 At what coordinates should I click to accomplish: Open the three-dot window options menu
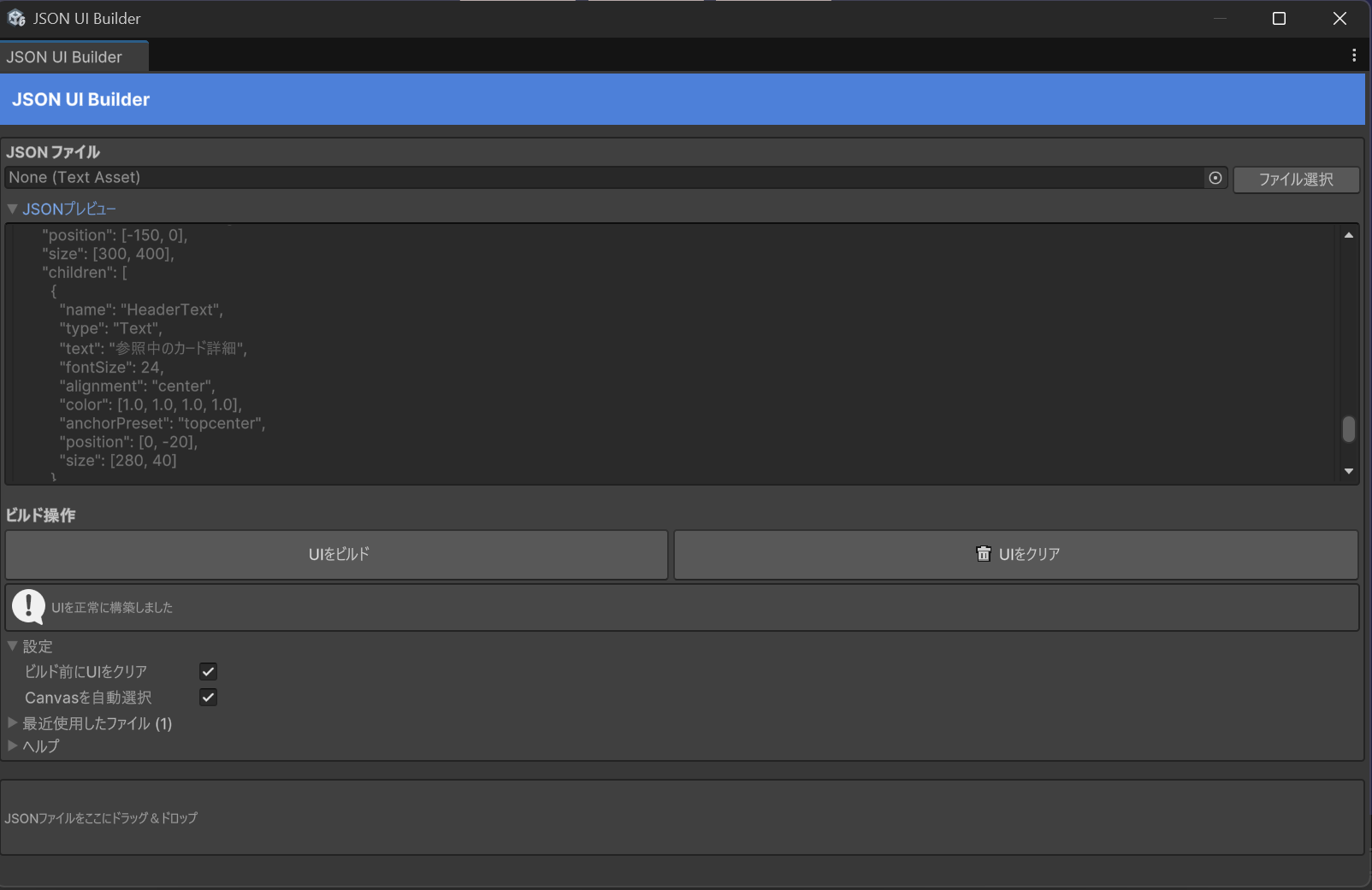1354,56
